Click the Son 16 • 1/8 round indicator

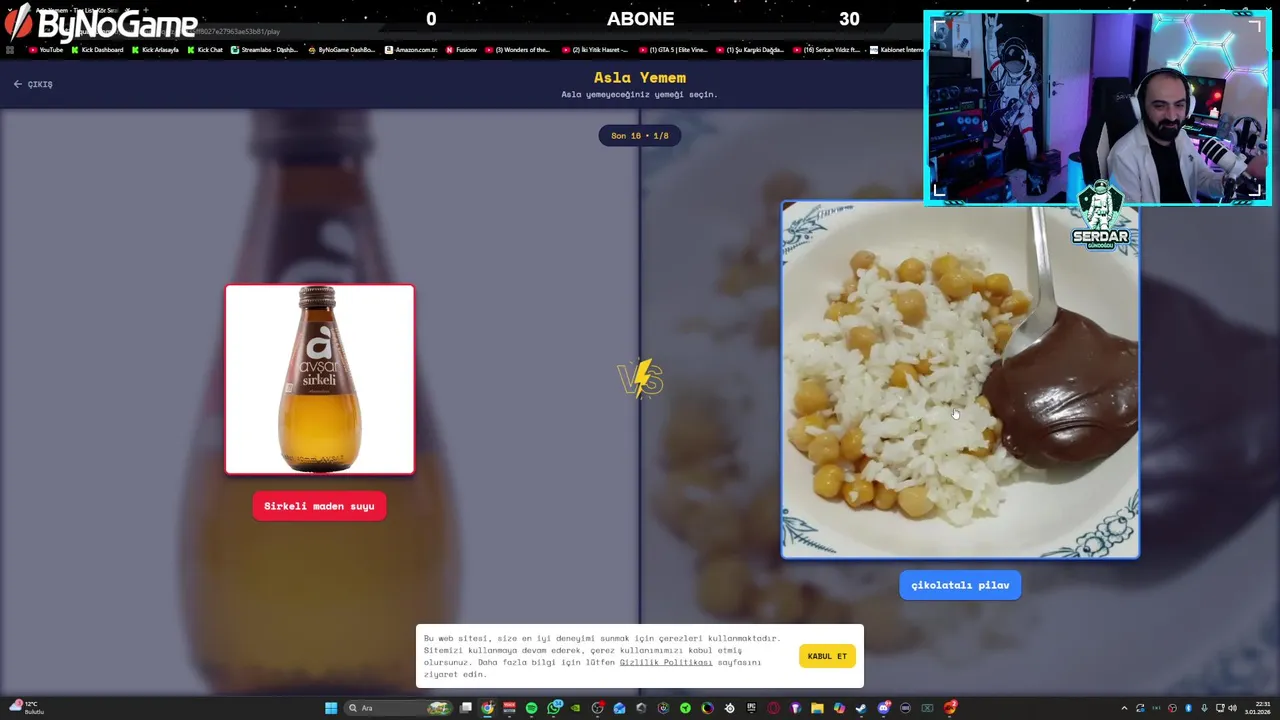coord(640,136)
